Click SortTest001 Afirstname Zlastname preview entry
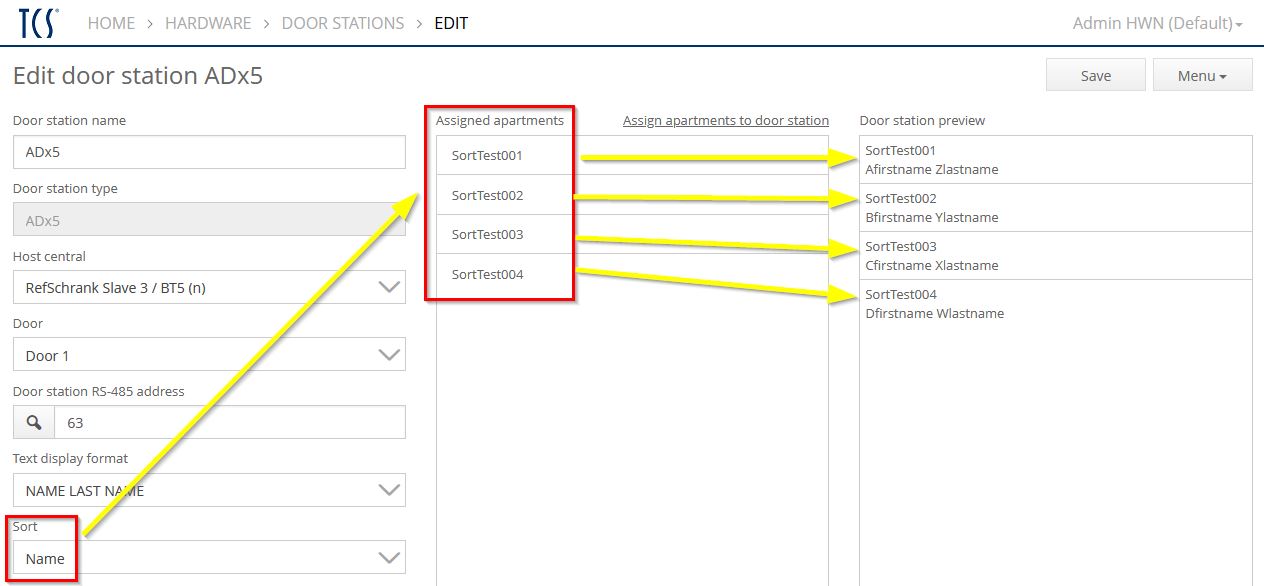Screen dimensions: 1264x586 [x=1055, y=160]
